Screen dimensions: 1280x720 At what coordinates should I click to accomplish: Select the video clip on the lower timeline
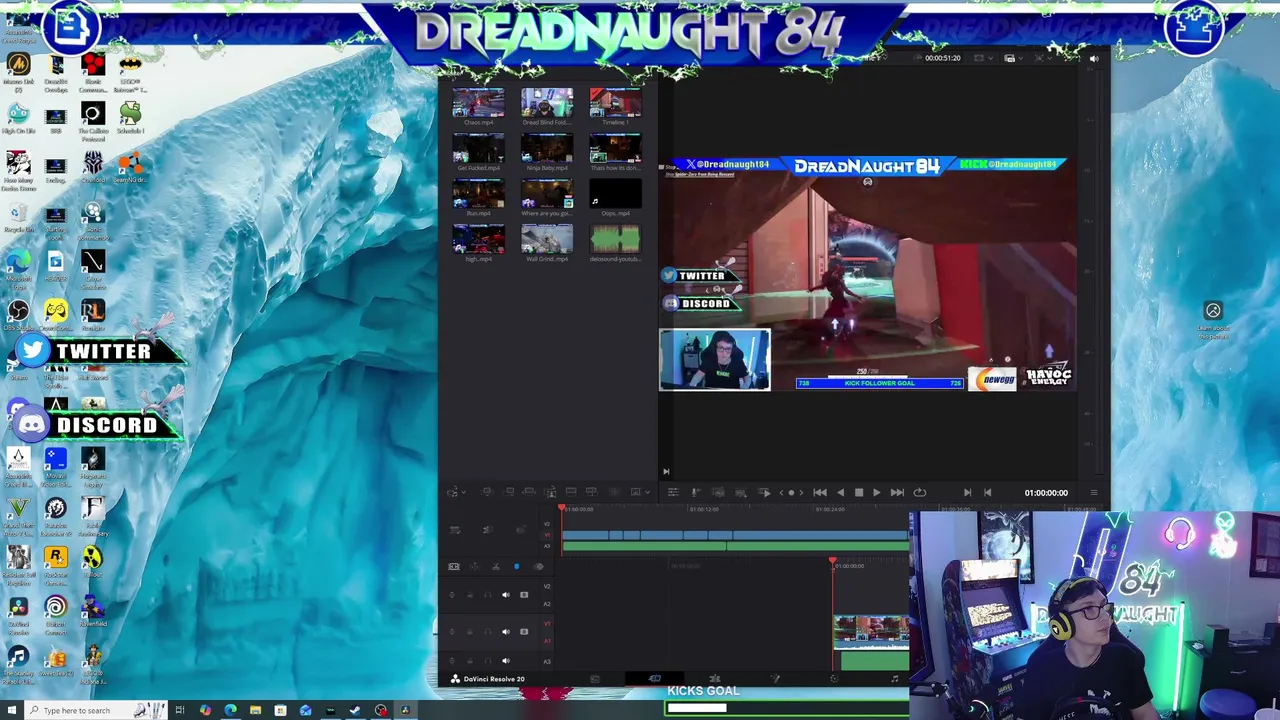point(871,631)
